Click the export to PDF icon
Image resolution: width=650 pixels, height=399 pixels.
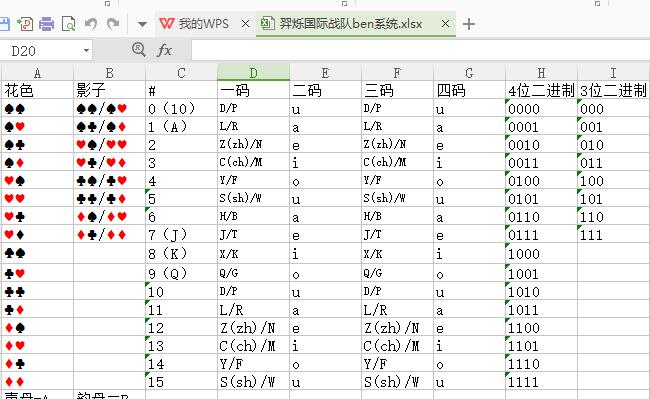click(25, 24)
